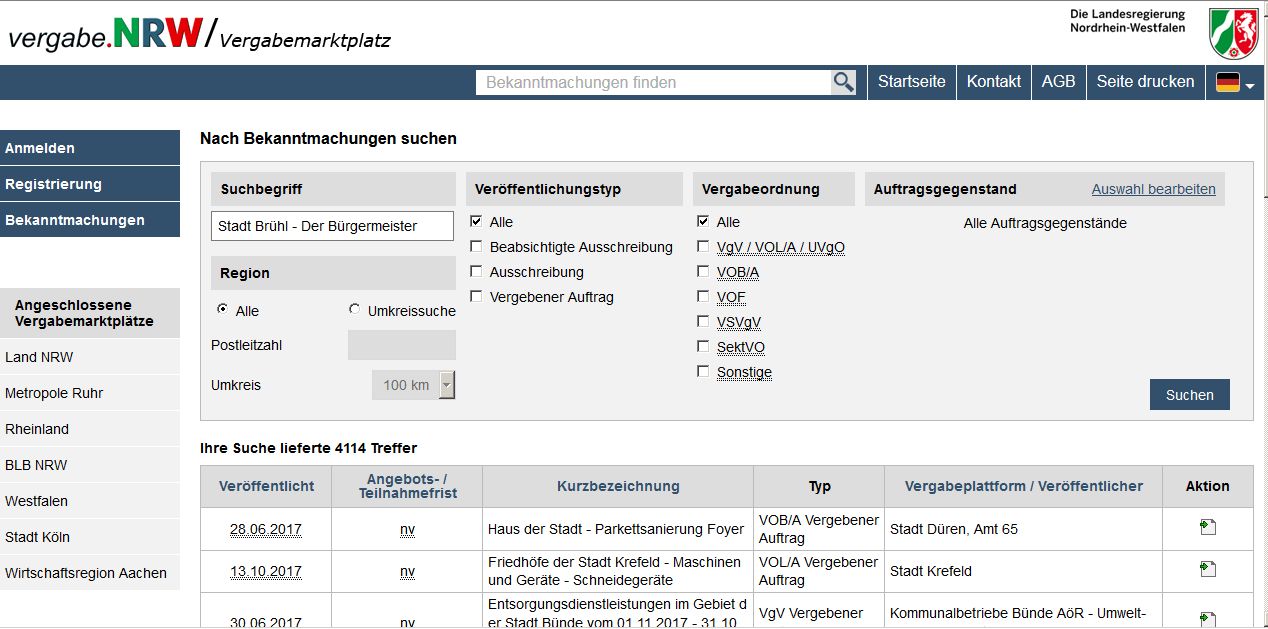Click the magnifying glass search icon
1268x629 pixels.
844,82
